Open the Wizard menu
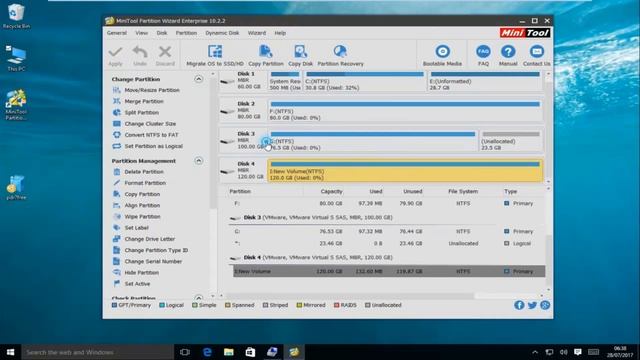This screenshot has height=360, width=640. click(x=257, y=33)
